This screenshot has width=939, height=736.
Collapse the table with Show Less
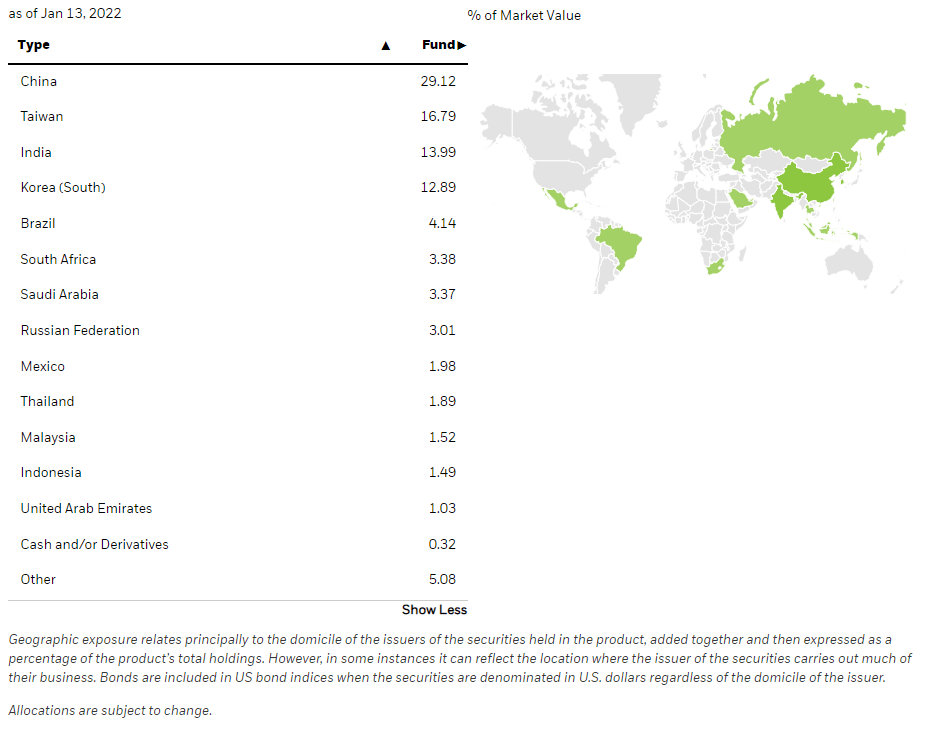coord(434,609)
